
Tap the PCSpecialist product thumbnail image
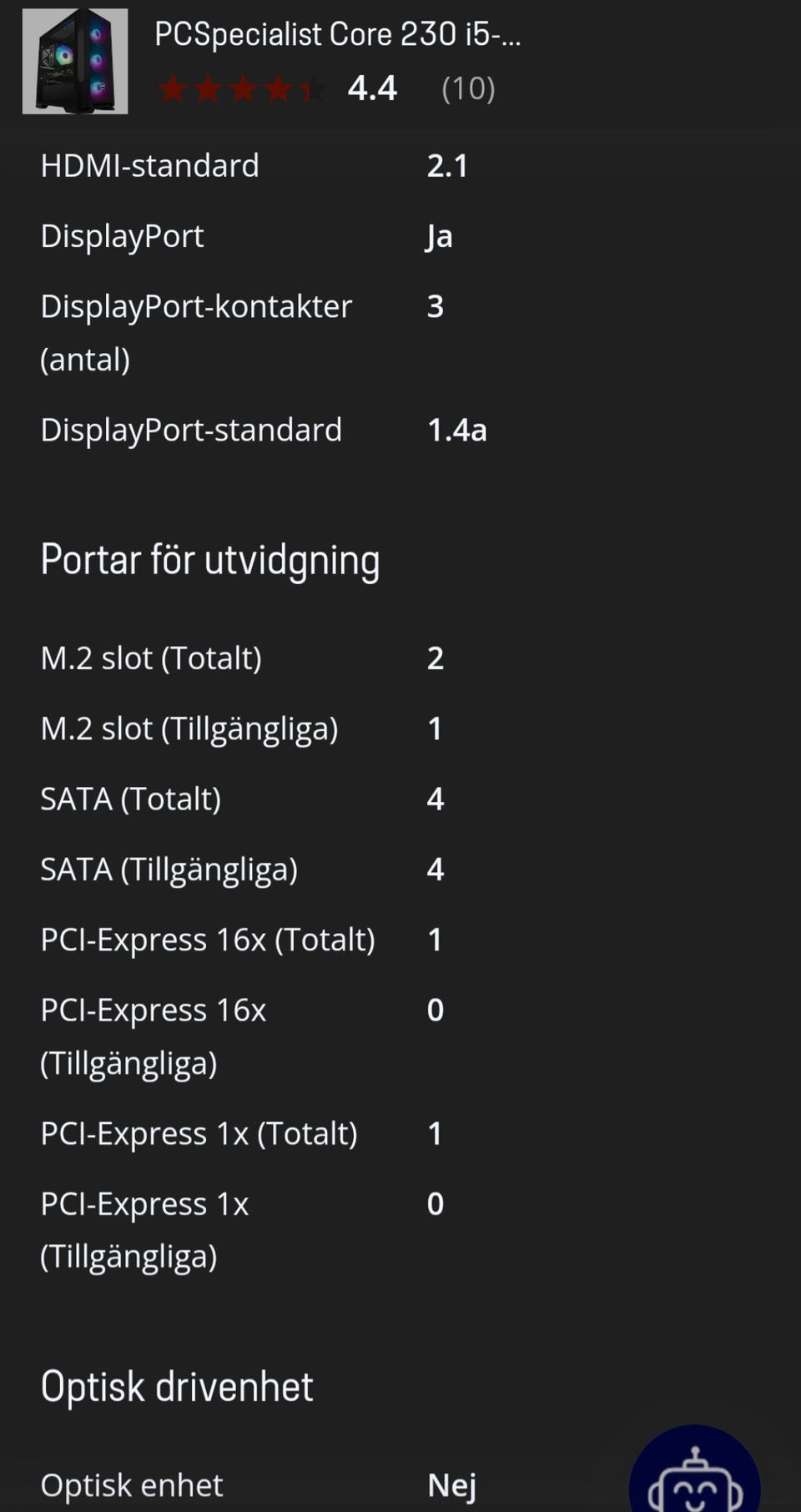point(75,61)
